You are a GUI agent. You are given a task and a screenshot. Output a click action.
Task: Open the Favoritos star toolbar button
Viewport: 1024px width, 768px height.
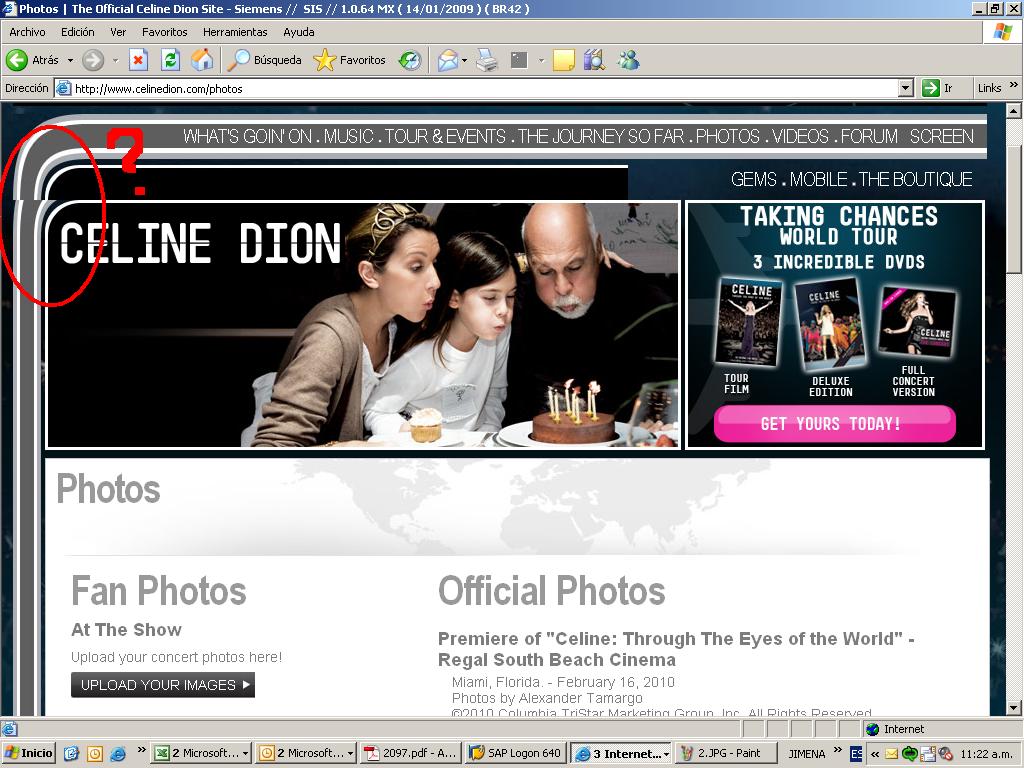[x=349, y=60]
